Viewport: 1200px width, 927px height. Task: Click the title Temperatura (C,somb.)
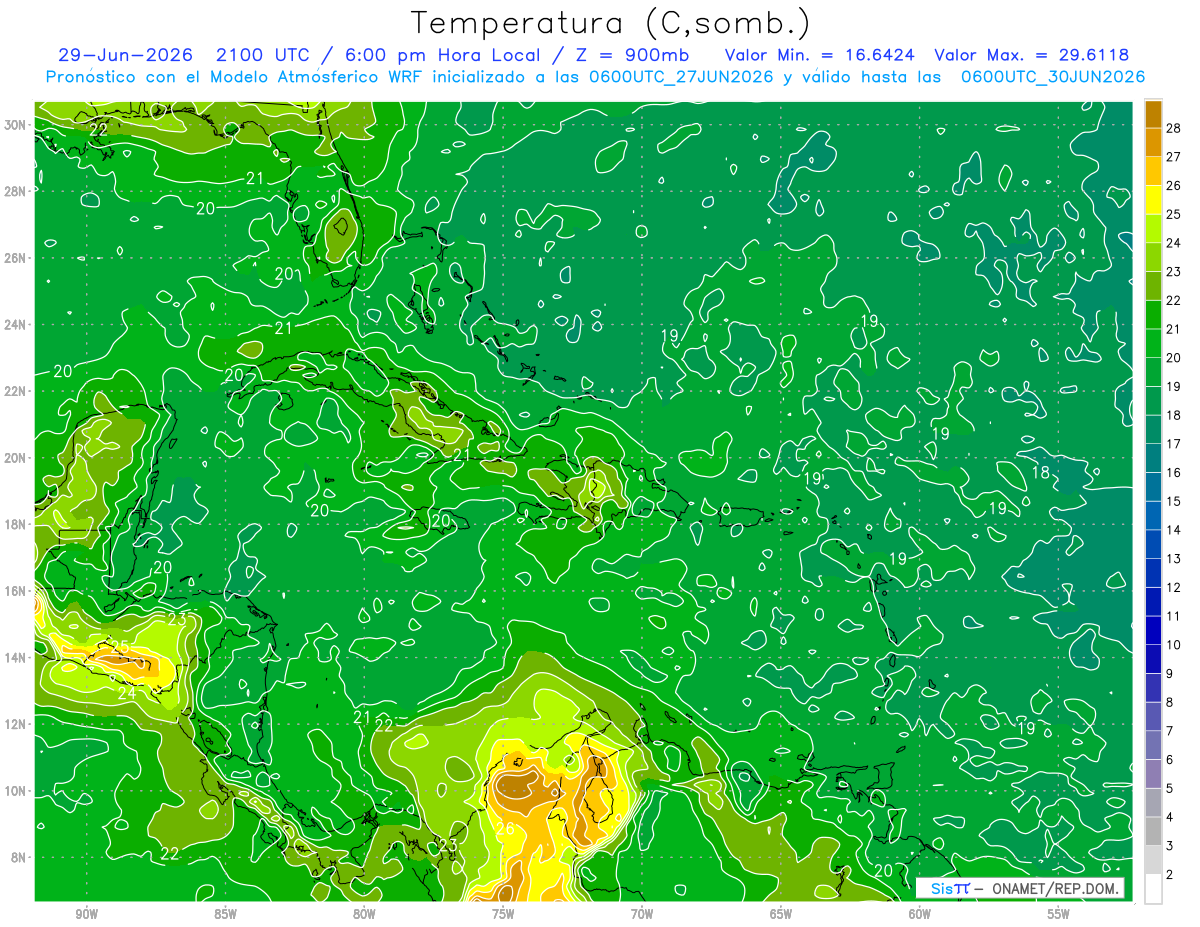click(610, 23)
